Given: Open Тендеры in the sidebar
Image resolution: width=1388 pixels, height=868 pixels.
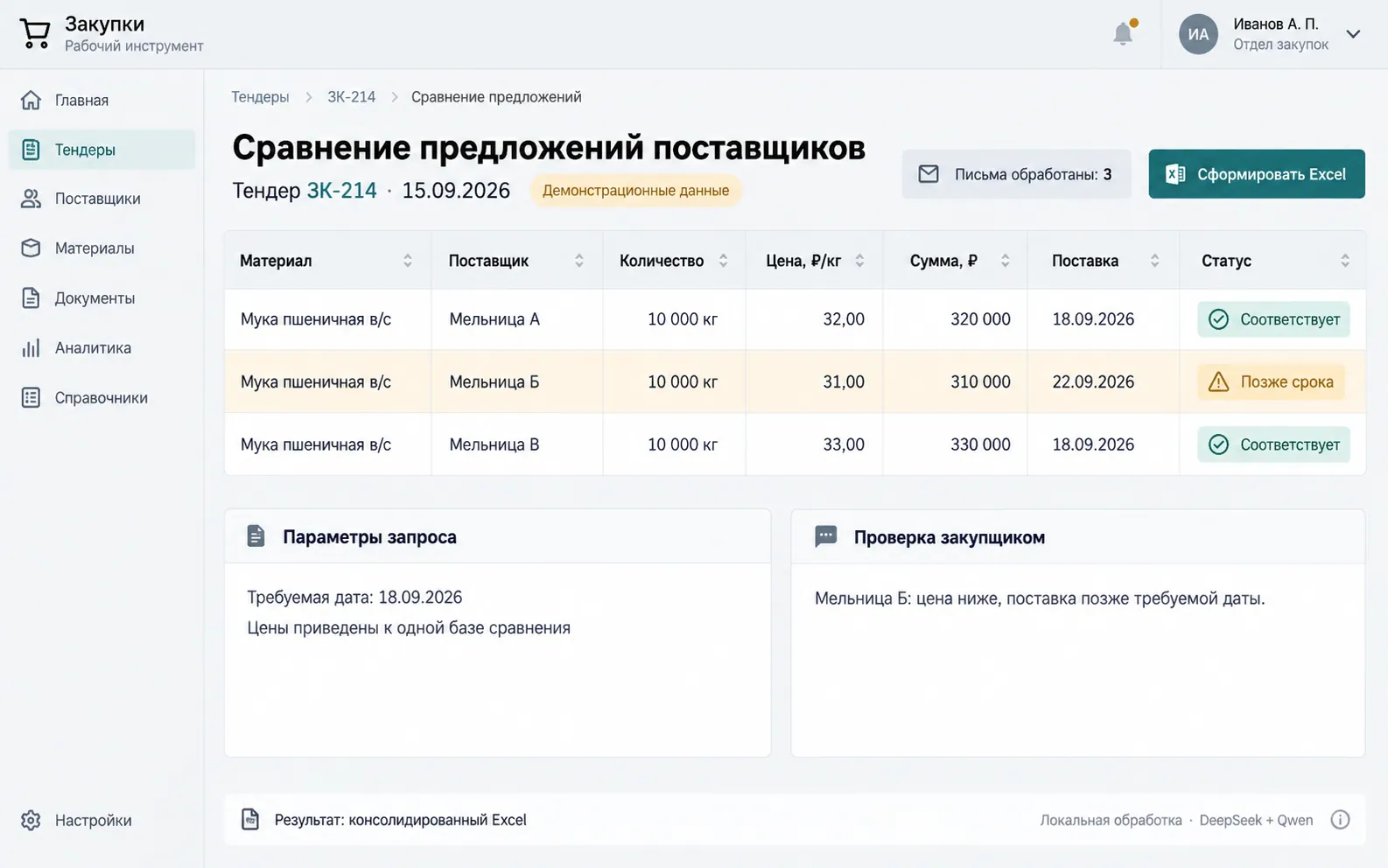Looking at the screenshot, I should tap(102, 150).
